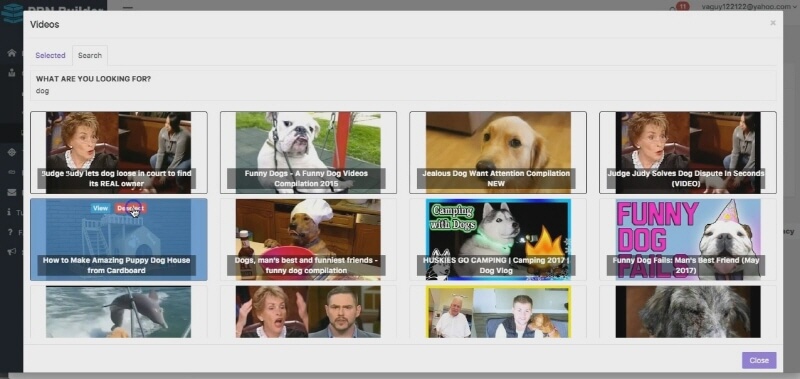
Task: Select the Dogs man's best friends compilation
Action: click(308, 240)
